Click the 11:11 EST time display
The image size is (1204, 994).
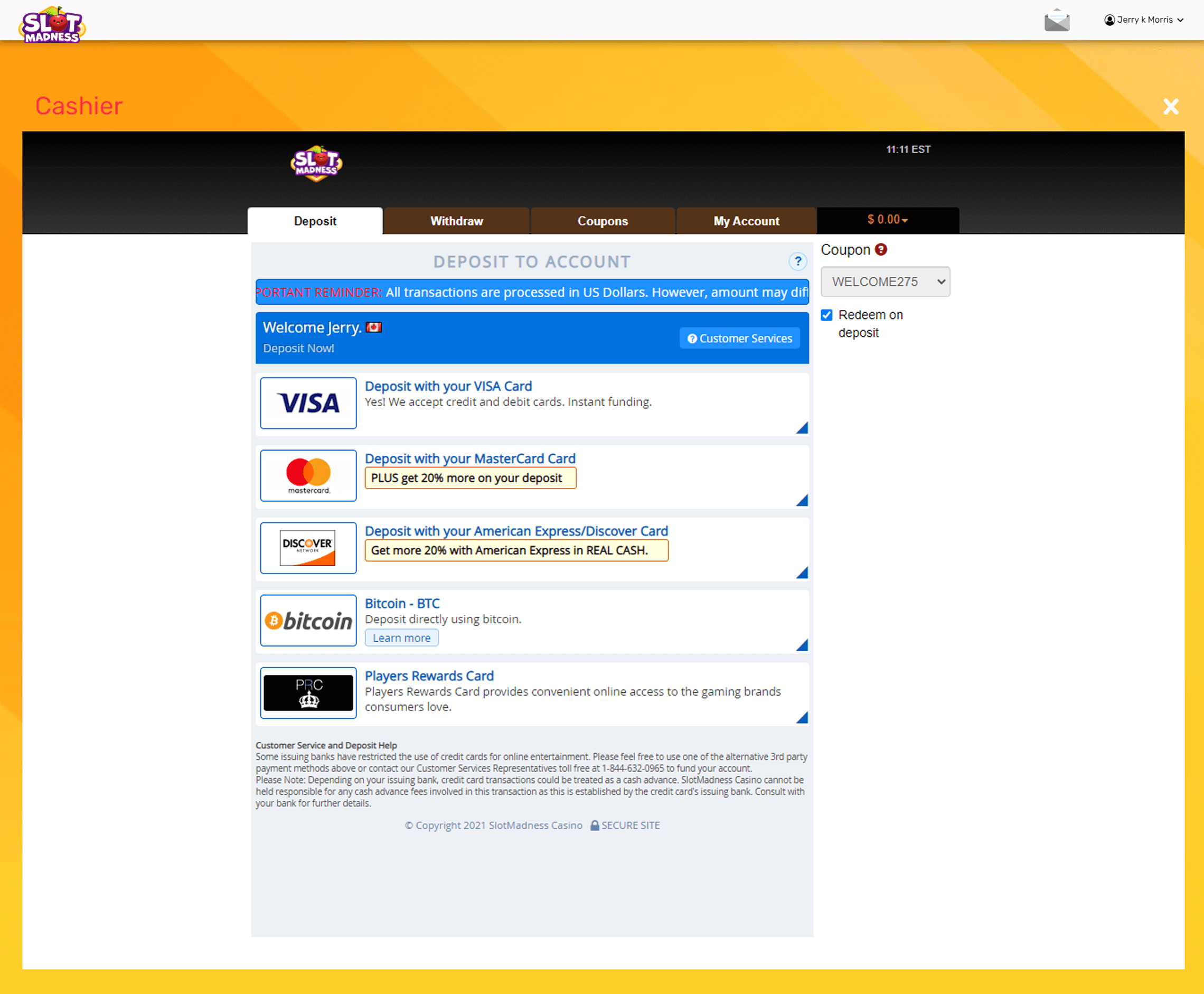[x=909, y=149]
